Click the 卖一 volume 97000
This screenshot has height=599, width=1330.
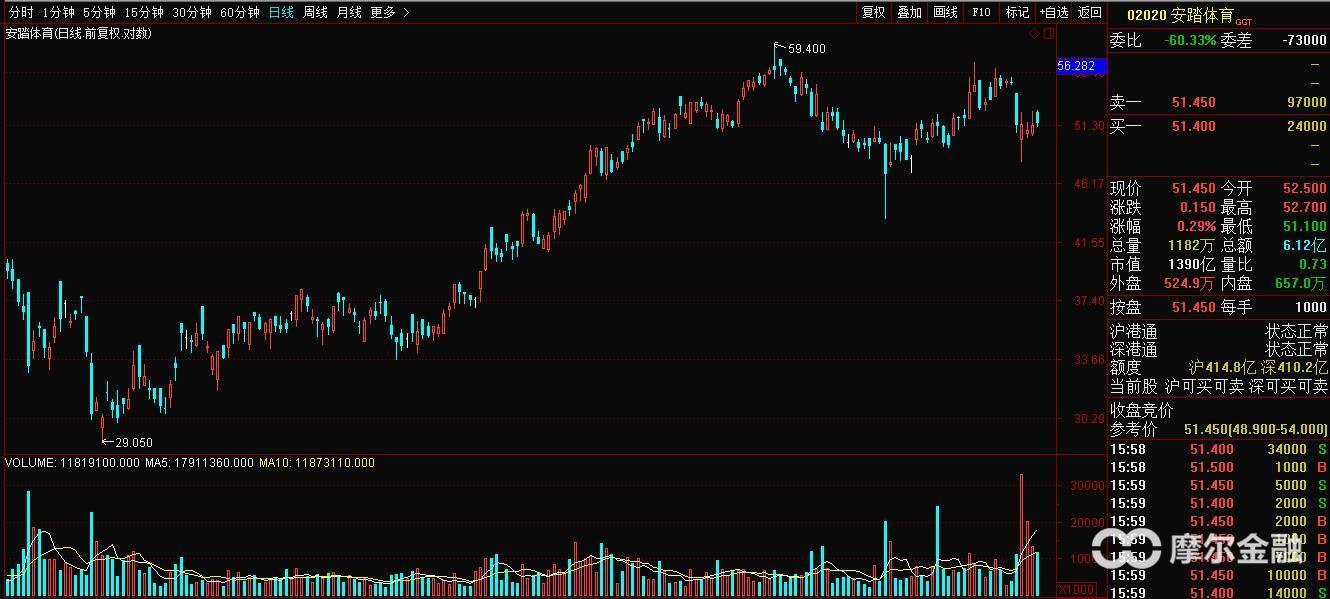1306,103
